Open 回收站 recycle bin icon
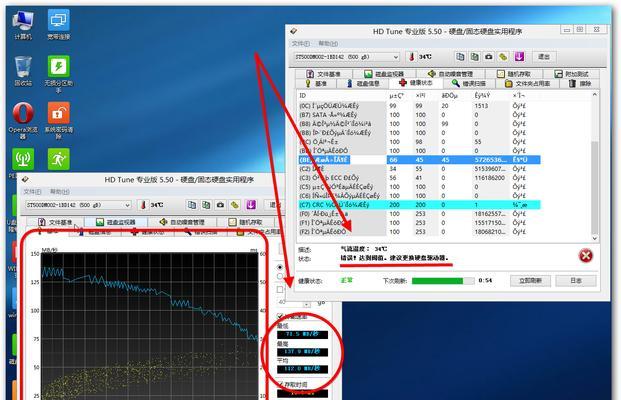 click(x=23, y=71)
